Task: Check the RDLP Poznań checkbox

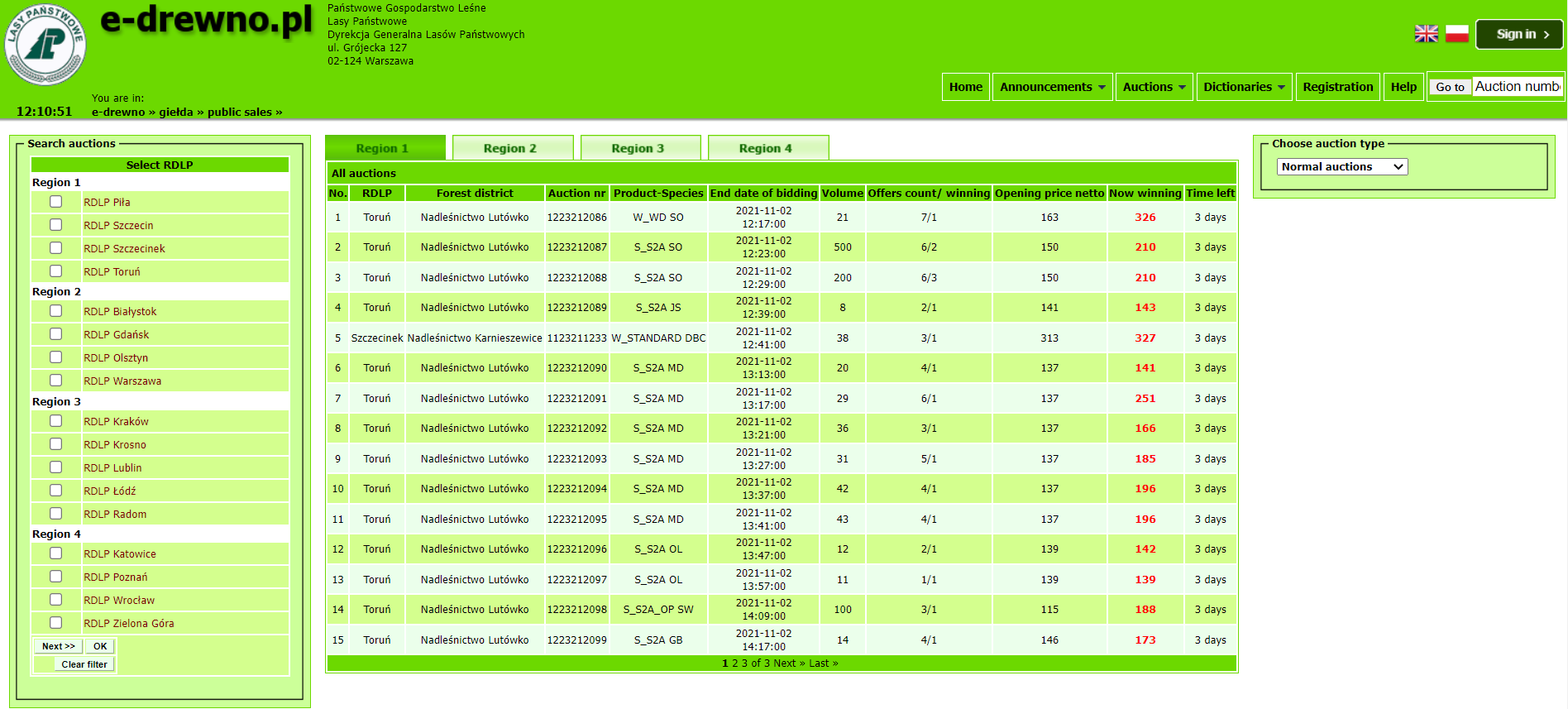Action: 55,577
